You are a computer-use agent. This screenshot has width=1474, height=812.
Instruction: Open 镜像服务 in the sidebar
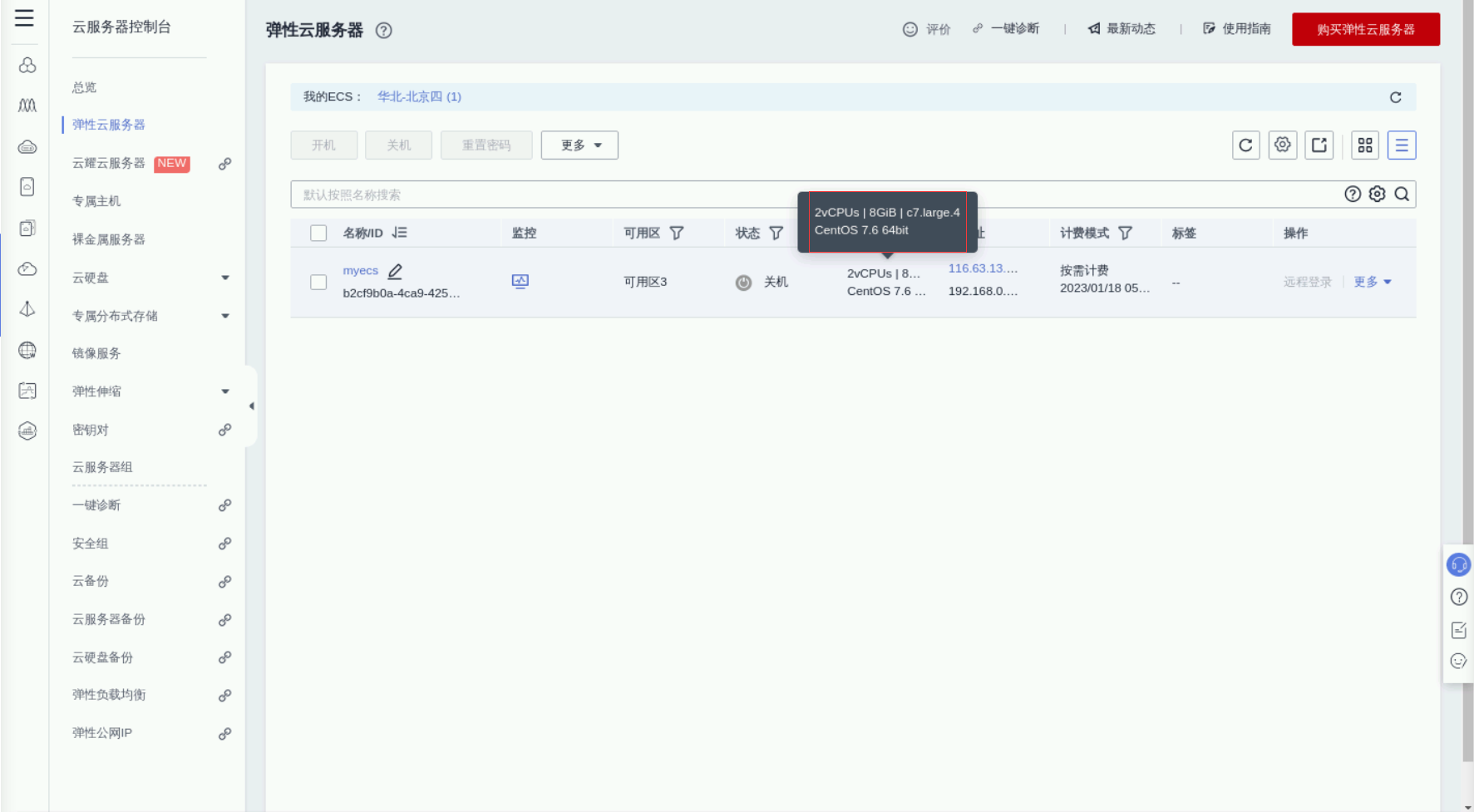(x=96, y=353)
